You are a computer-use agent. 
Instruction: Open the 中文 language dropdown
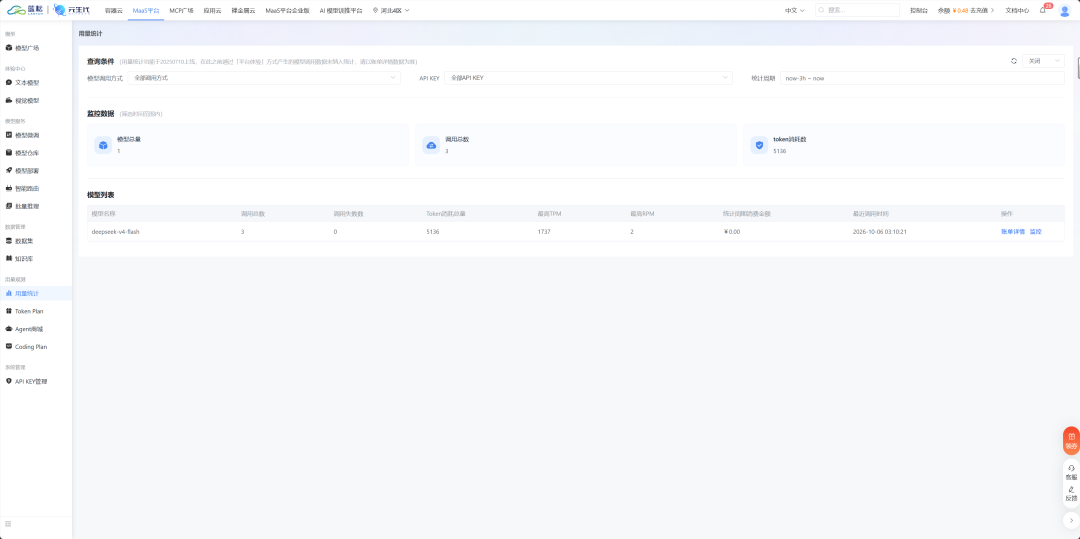click(x=794, y=10)
